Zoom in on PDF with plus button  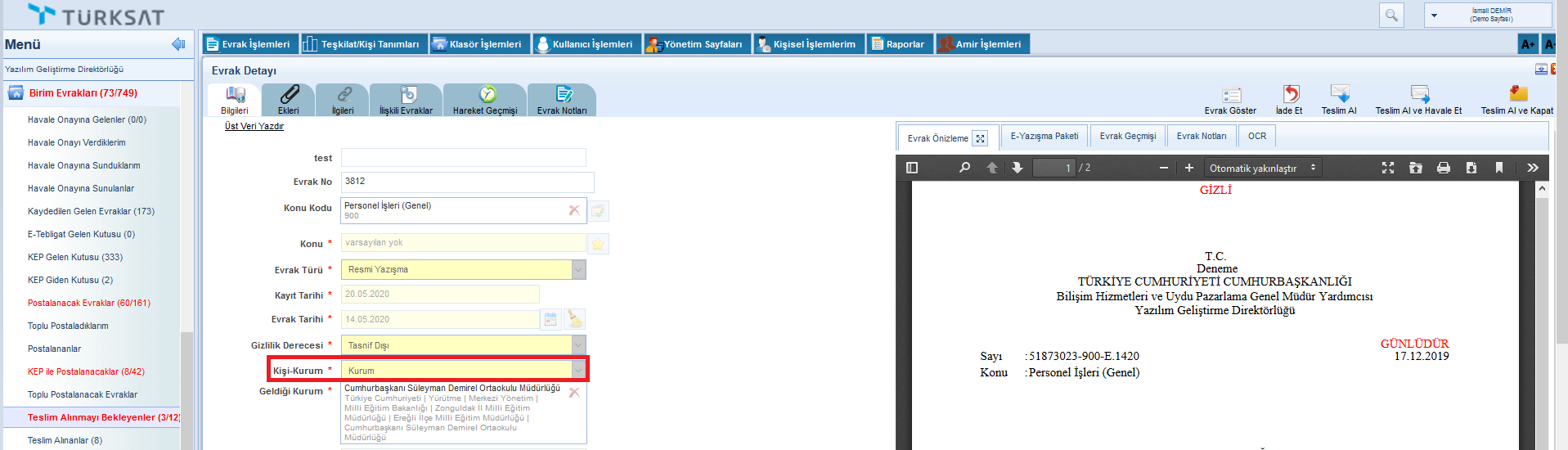(x=1189, y=168)
